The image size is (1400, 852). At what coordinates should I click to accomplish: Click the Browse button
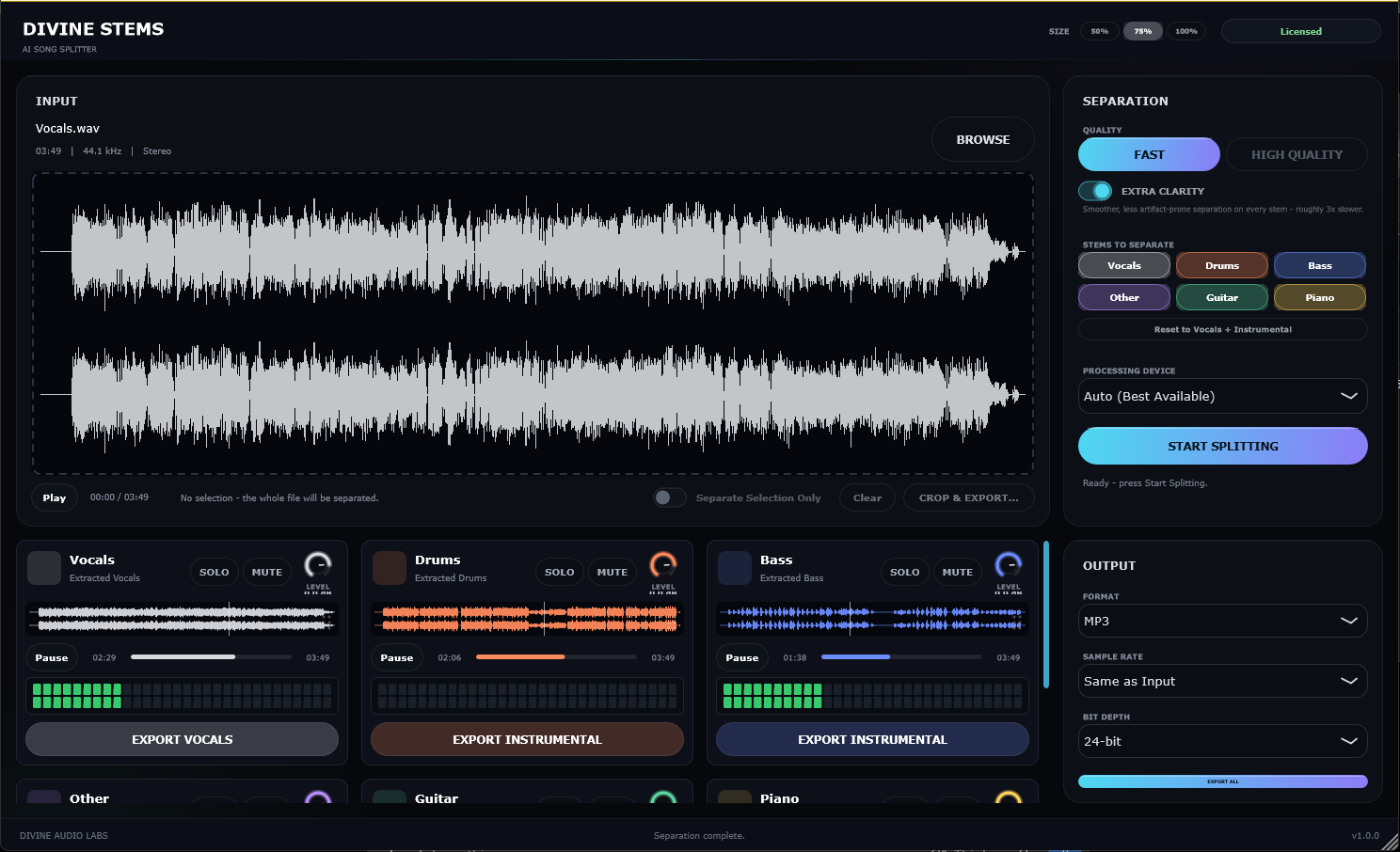pos(983,139)
